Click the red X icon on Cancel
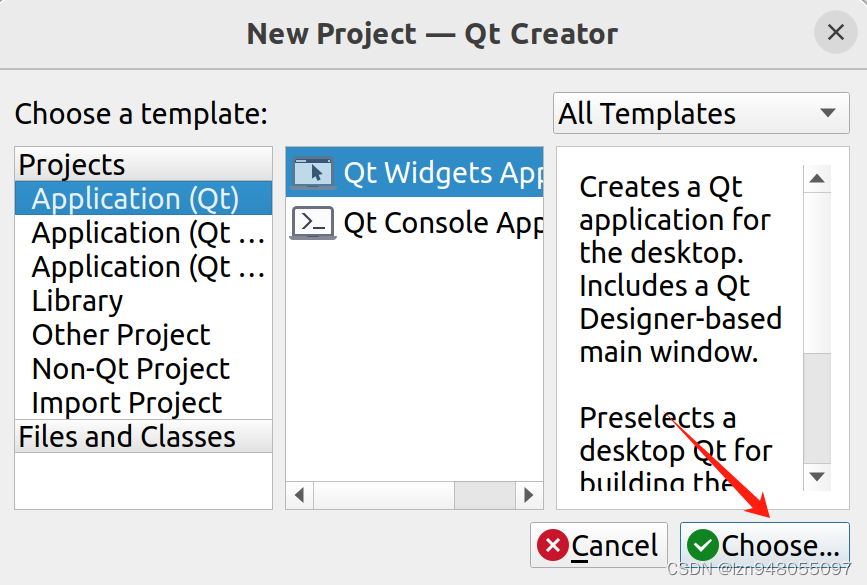This screenshot has height=585, width=867. pos(552,545)
